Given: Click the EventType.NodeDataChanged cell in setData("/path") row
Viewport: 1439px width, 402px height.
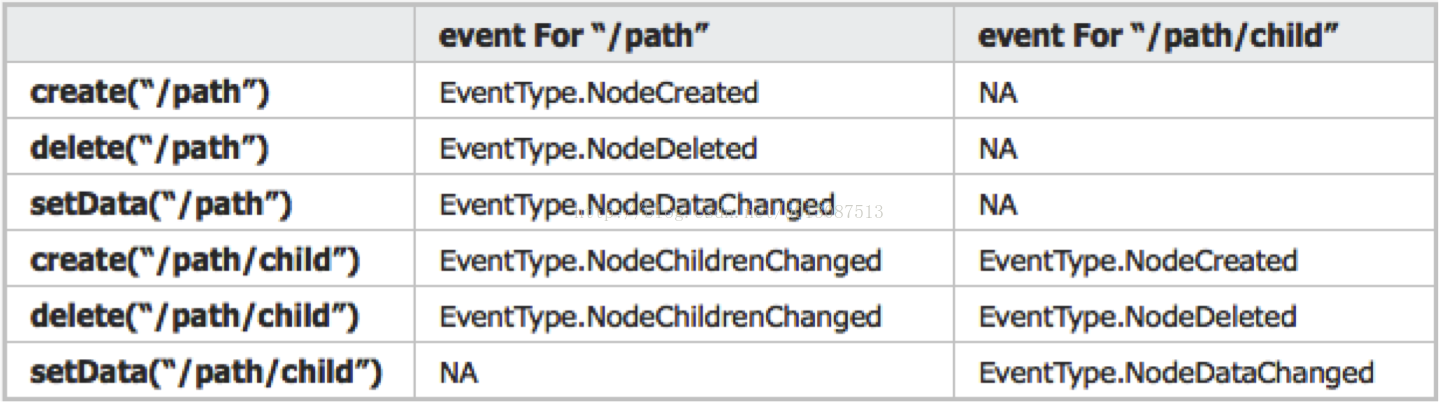Looking at the screenshot, I should [637, 205].
